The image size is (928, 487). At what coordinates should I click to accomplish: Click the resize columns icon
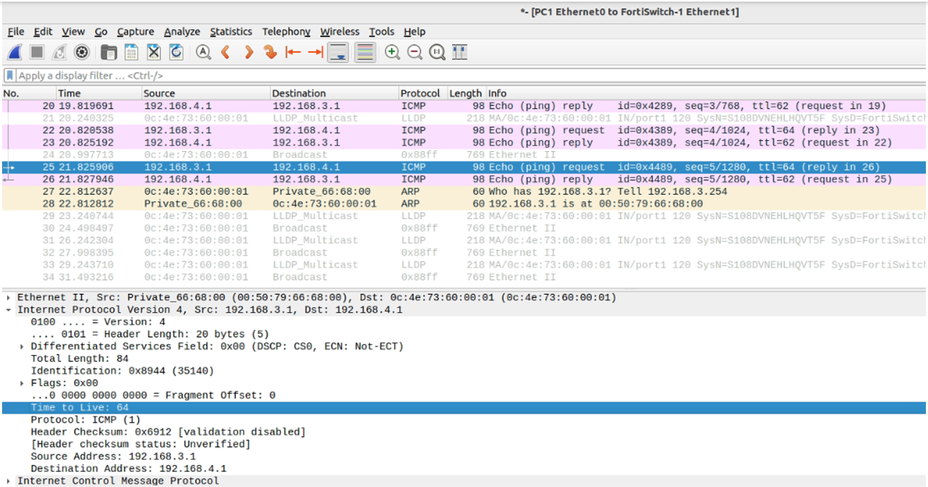460,52
